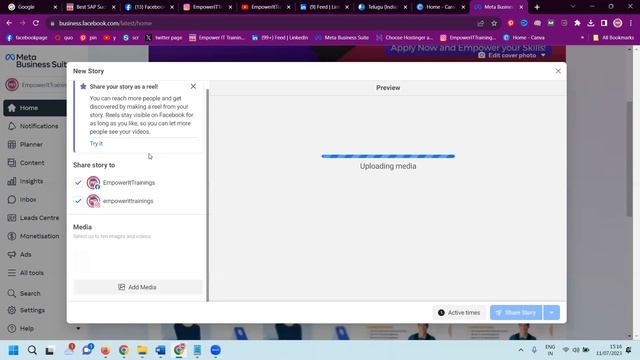Viewport: 640px width, 360px height.
Task: Open the Windows Start menu
Action: pyautogui.click(x=13, y=350)
